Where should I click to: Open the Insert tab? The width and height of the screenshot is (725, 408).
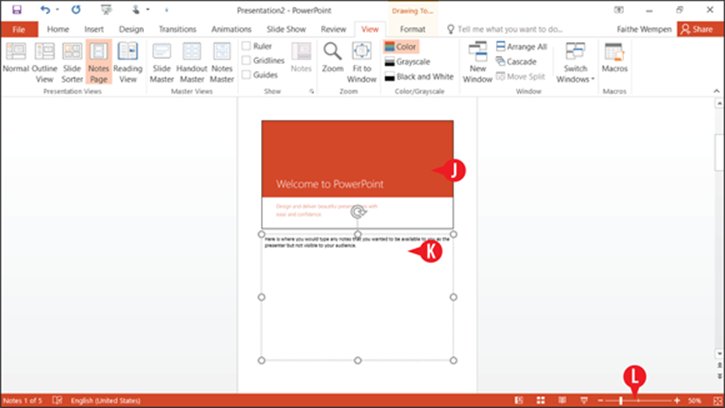pyautogui.click(x=94, y=29)
